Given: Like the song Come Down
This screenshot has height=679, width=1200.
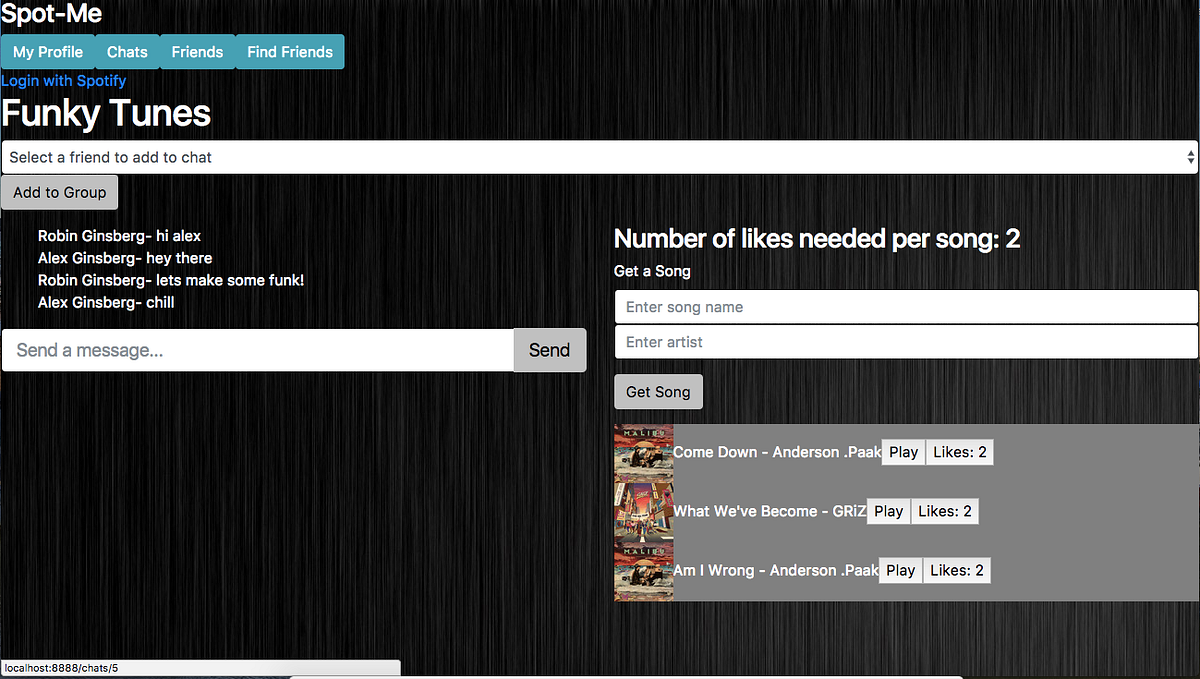Looking at the screenshot, I should click(959, 452).
